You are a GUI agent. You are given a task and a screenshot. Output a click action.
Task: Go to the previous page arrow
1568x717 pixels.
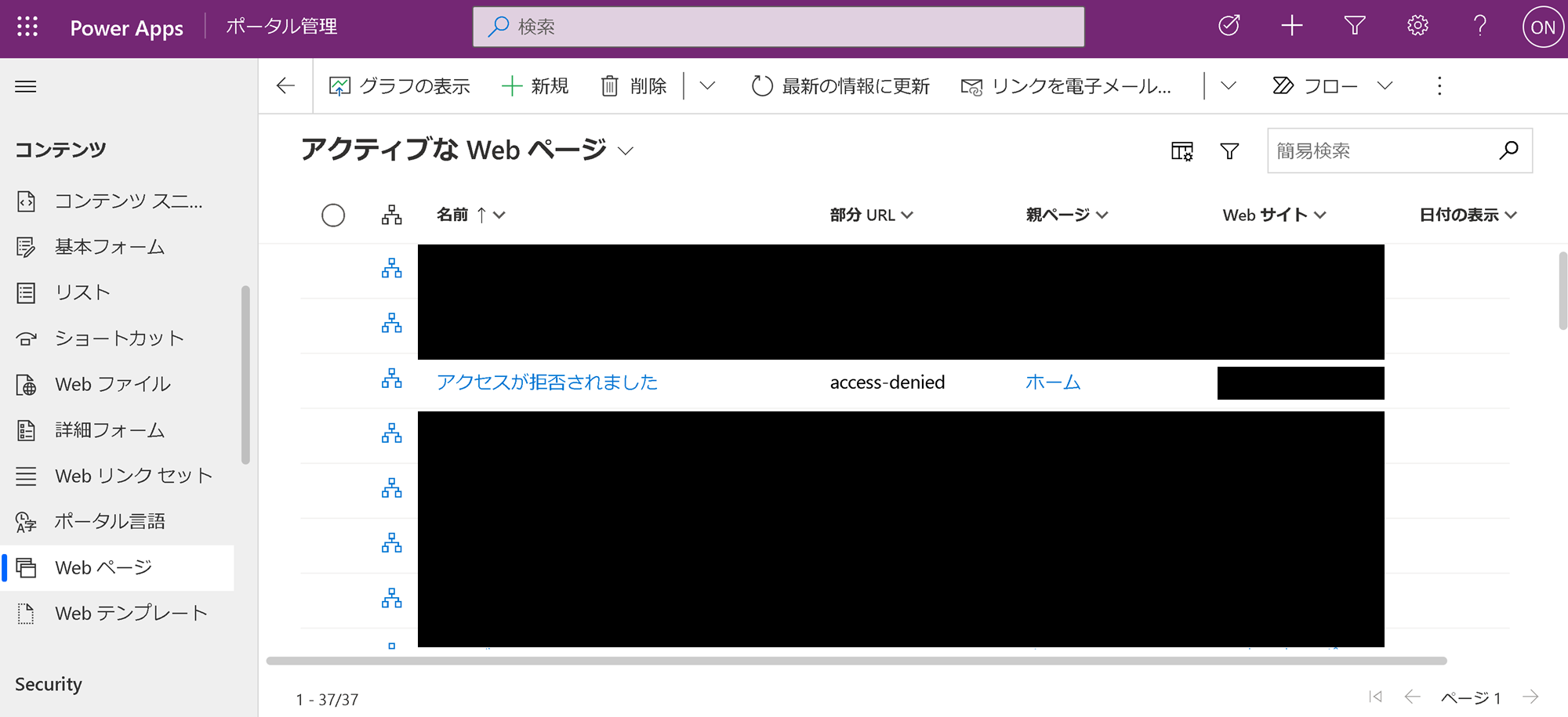(x=1412, y=697)
